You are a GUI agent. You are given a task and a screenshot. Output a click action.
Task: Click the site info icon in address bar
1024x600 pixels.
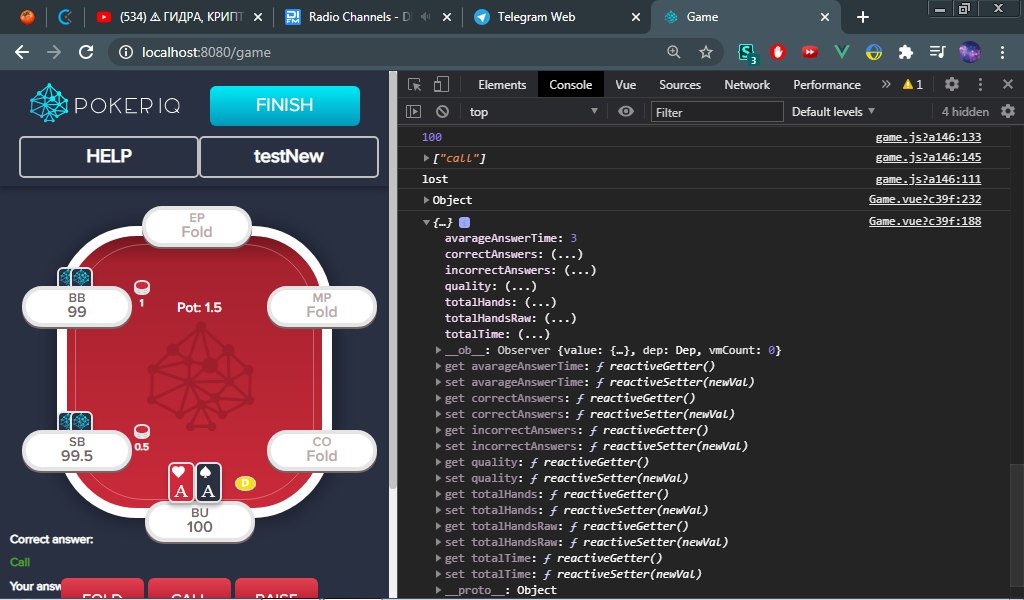(126, 52)
